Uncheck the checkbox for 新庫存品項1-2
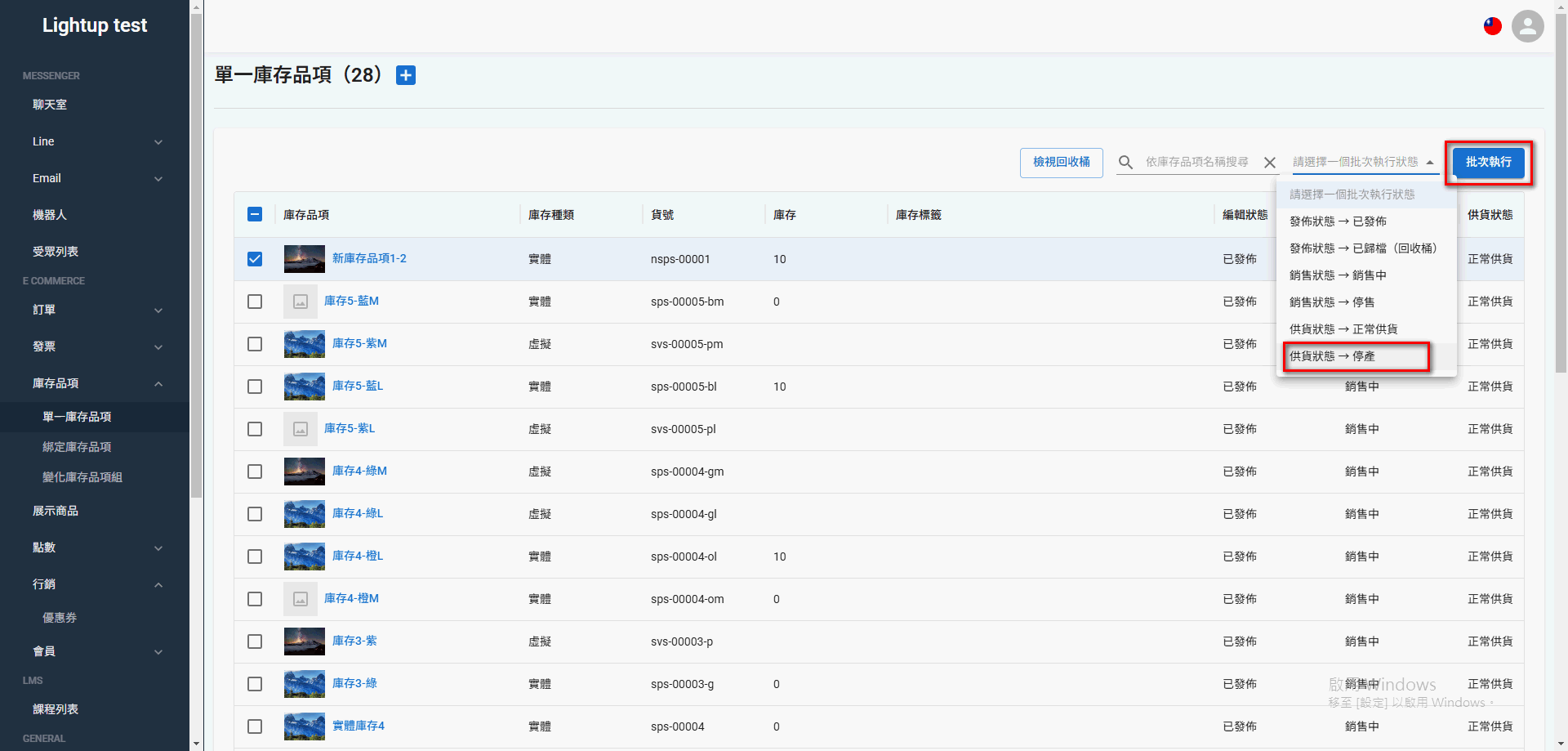The image size is (1568, 751). tap(255, 259)
